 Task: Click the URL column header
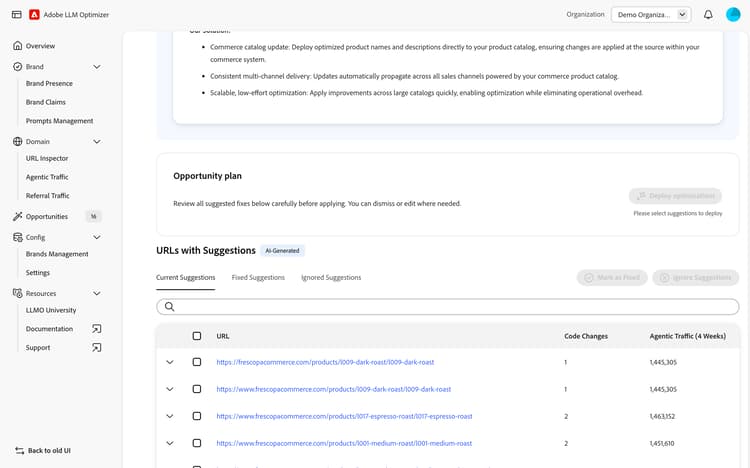(x=222, y=336)
